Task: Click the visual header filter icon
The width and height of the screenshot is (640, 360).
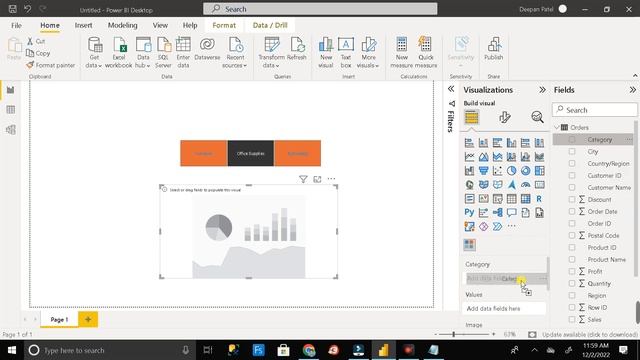Action: (303, 179)
